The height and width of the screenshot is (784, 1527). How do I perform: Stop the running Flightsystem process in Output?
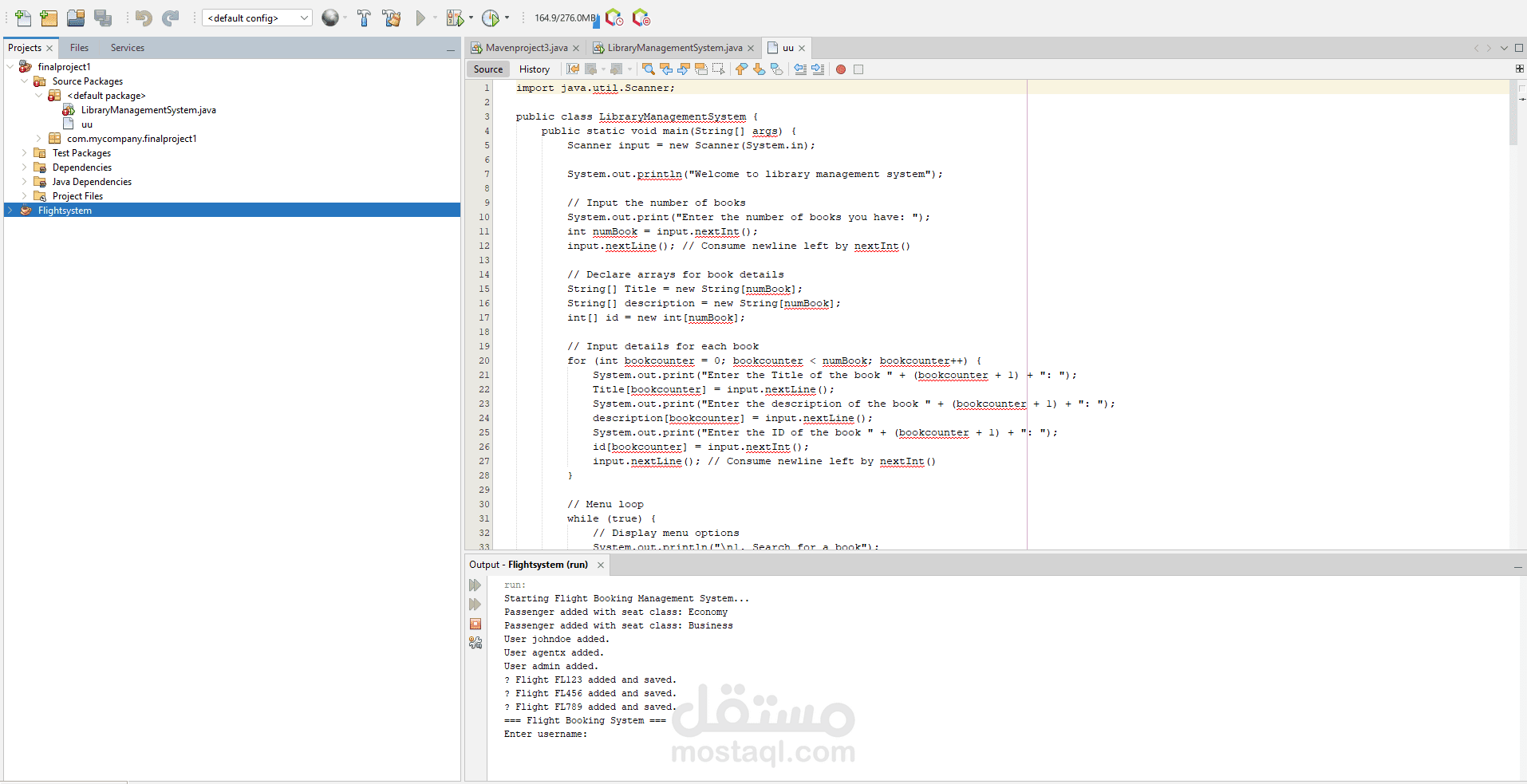point(475,624)
